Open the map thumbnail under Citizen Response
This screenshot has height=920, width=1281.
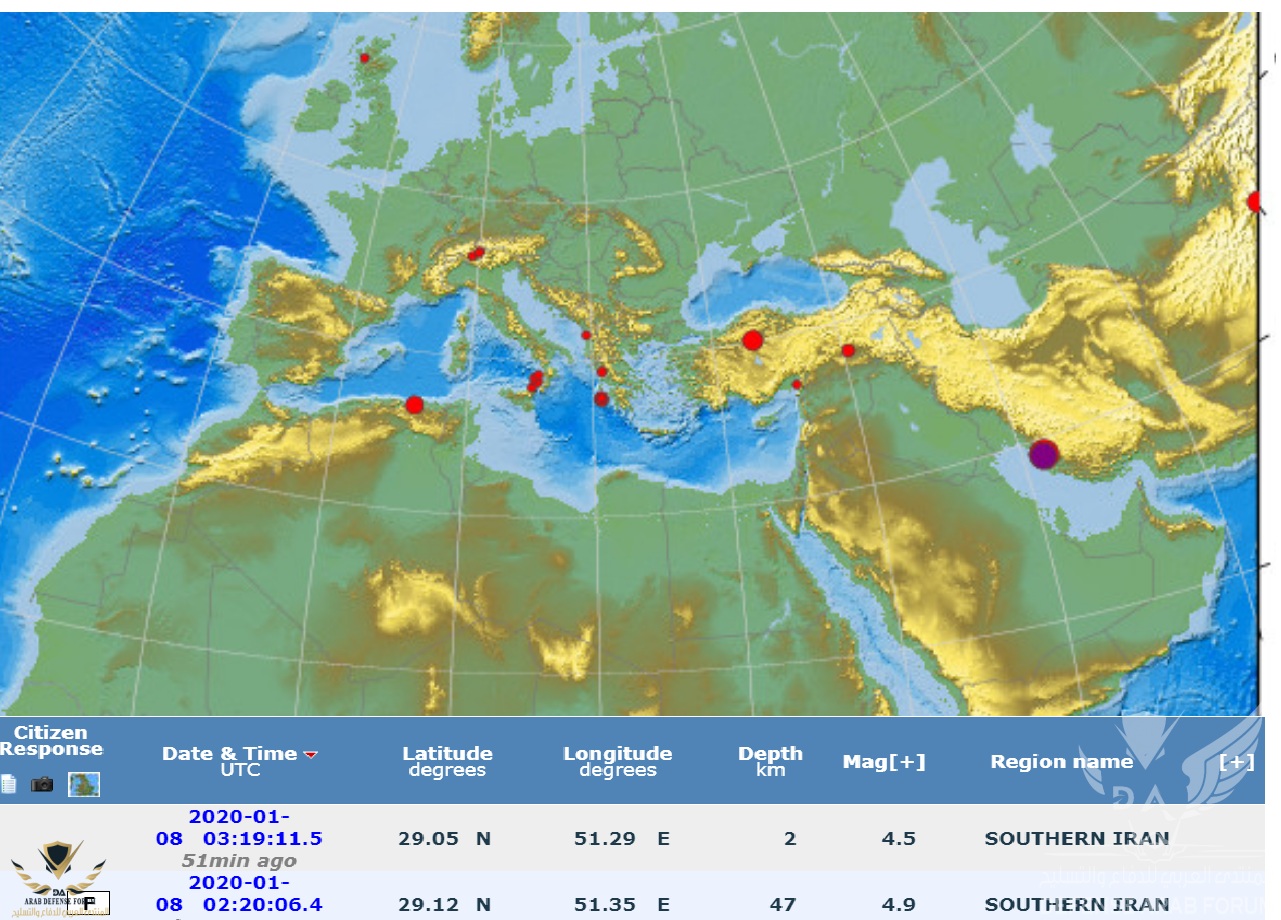83,785
